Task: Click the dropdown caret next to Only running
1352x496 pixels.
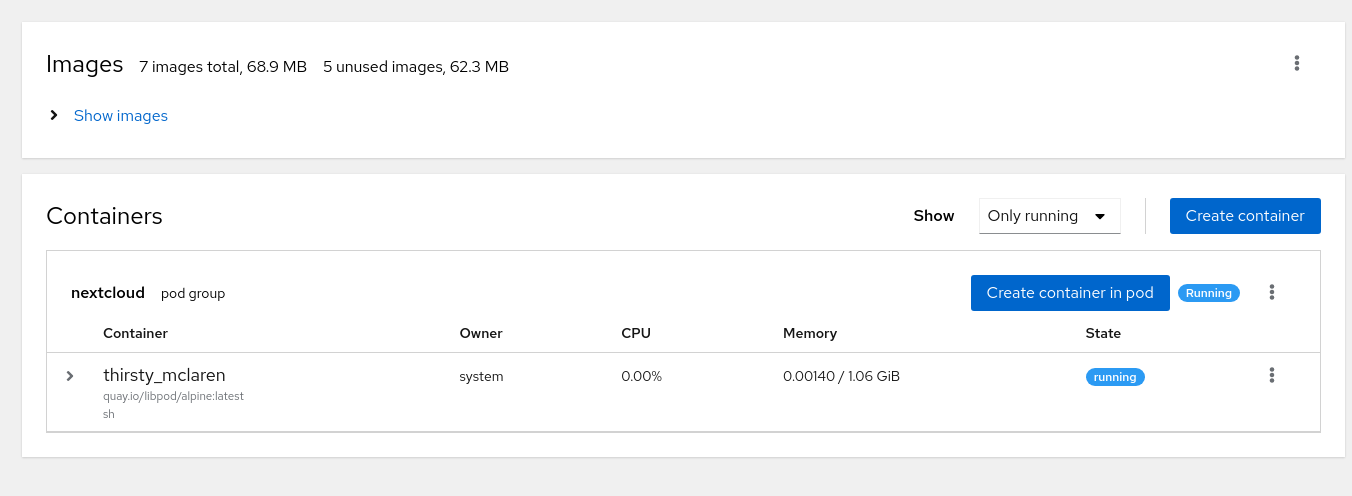Action: pos(1100,216)
